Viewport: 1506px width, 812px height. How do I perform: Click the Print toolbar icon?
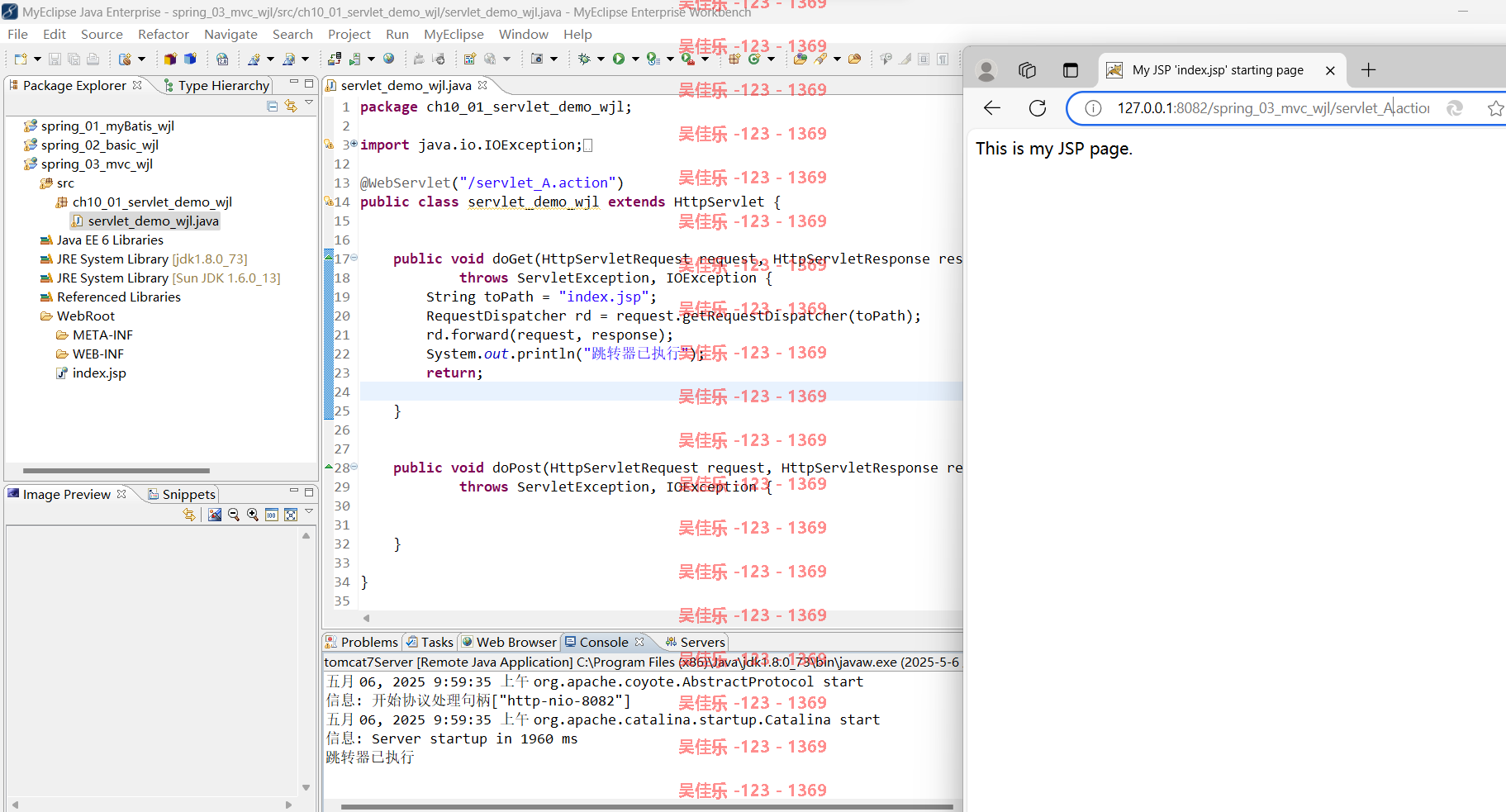click(93, 59)
